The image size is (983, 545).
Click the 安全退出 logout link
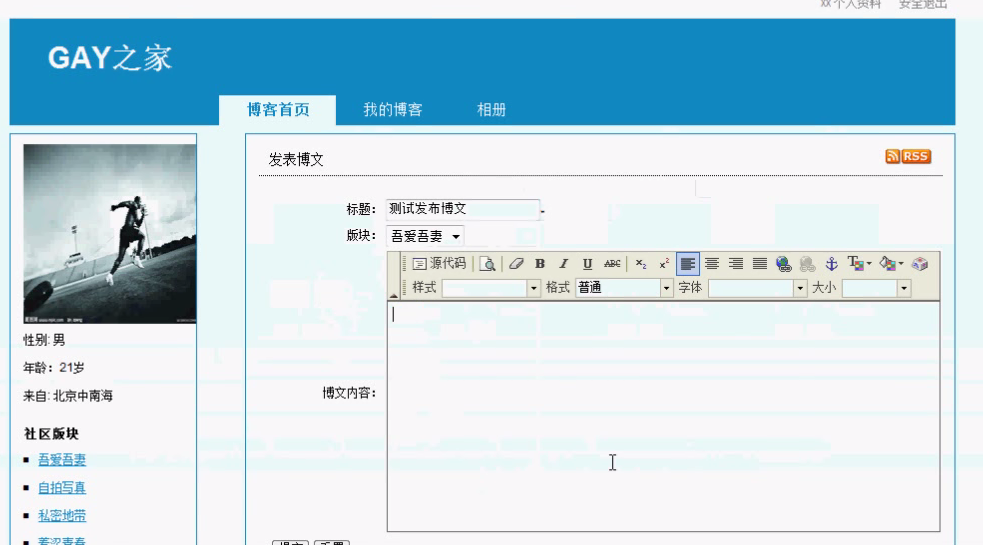tap(923, 4)
